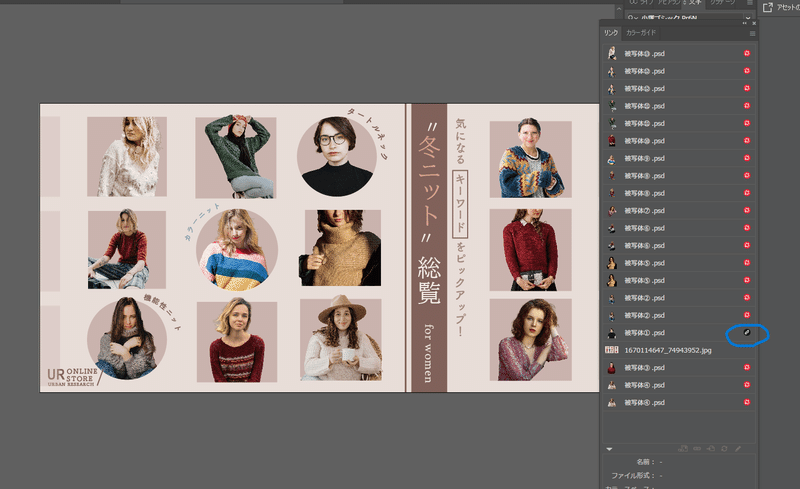Click the 名前 info label in Links panel
Image resolution: width=800 pixels, height=489 pixels.
click(645, 462)
